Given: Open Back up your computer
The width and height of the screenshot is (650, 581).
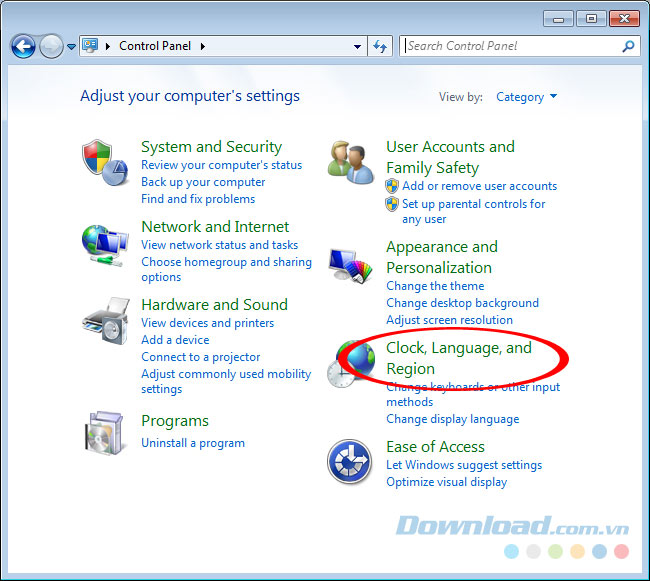Looking at the screenshot, I should pos(203,182).
